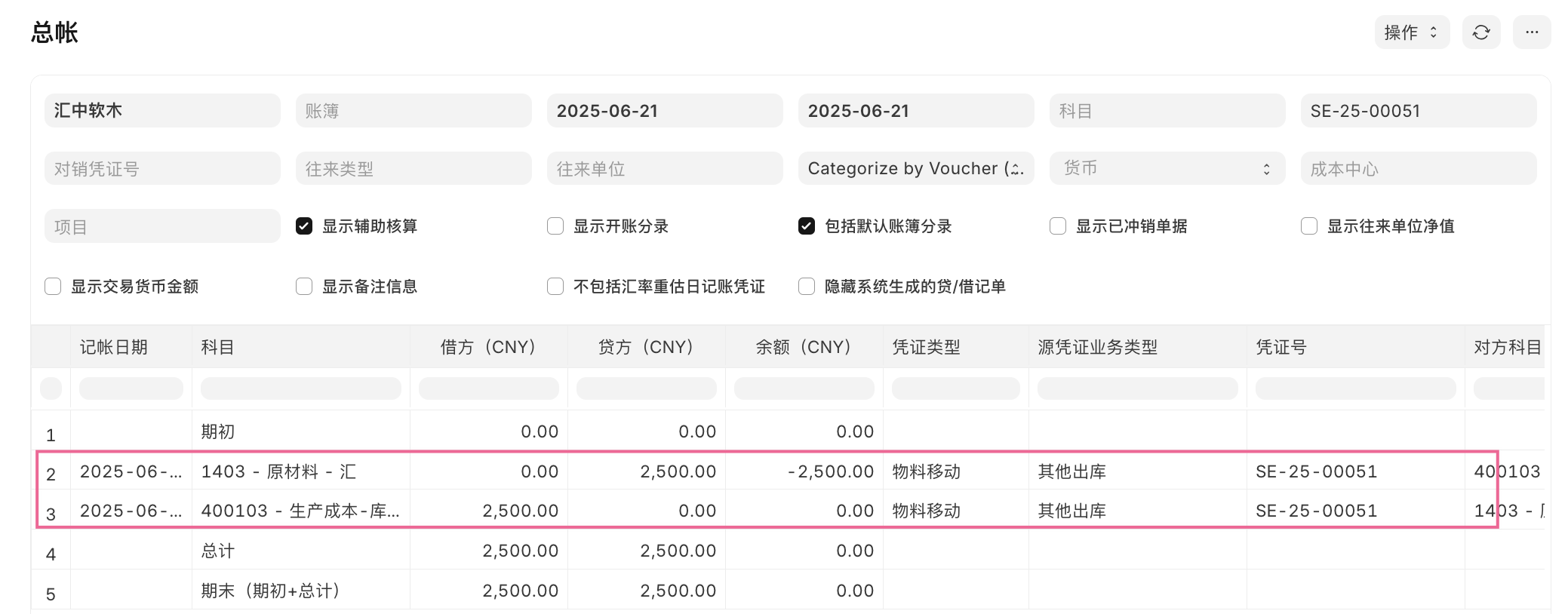1568x614 pixels.
Task: Tick the 显示往来单位净值 checkbox
Action: 1309,226
